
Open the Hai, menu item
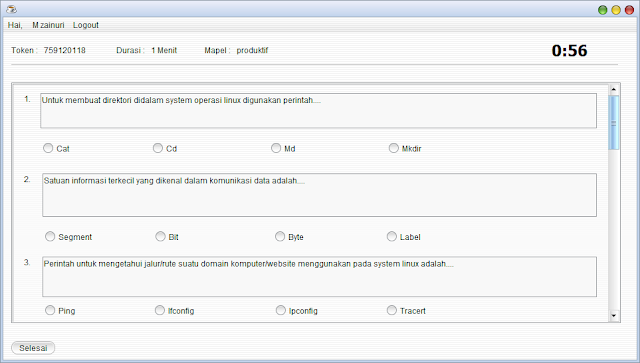pos(15,25)
